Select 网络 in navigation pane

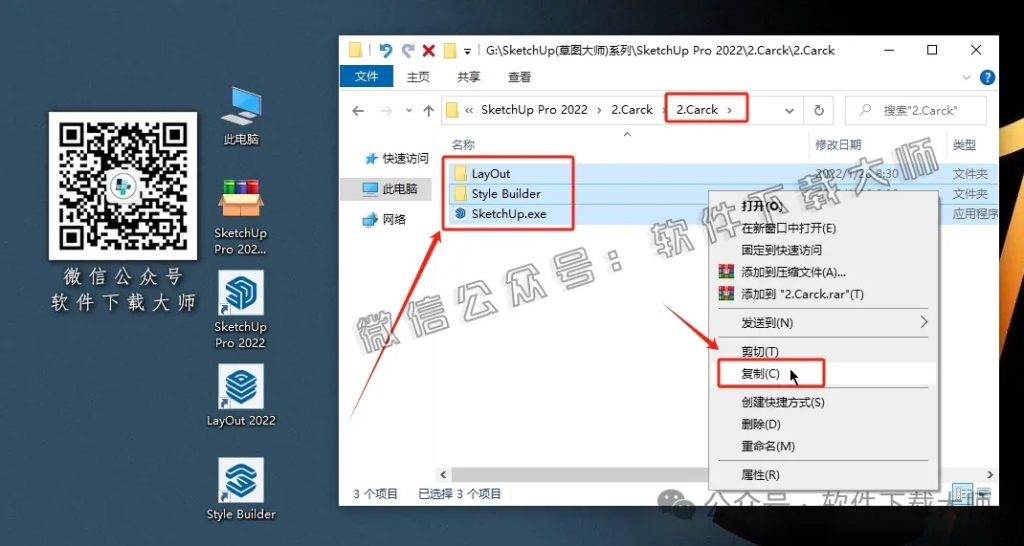point(386,219)
